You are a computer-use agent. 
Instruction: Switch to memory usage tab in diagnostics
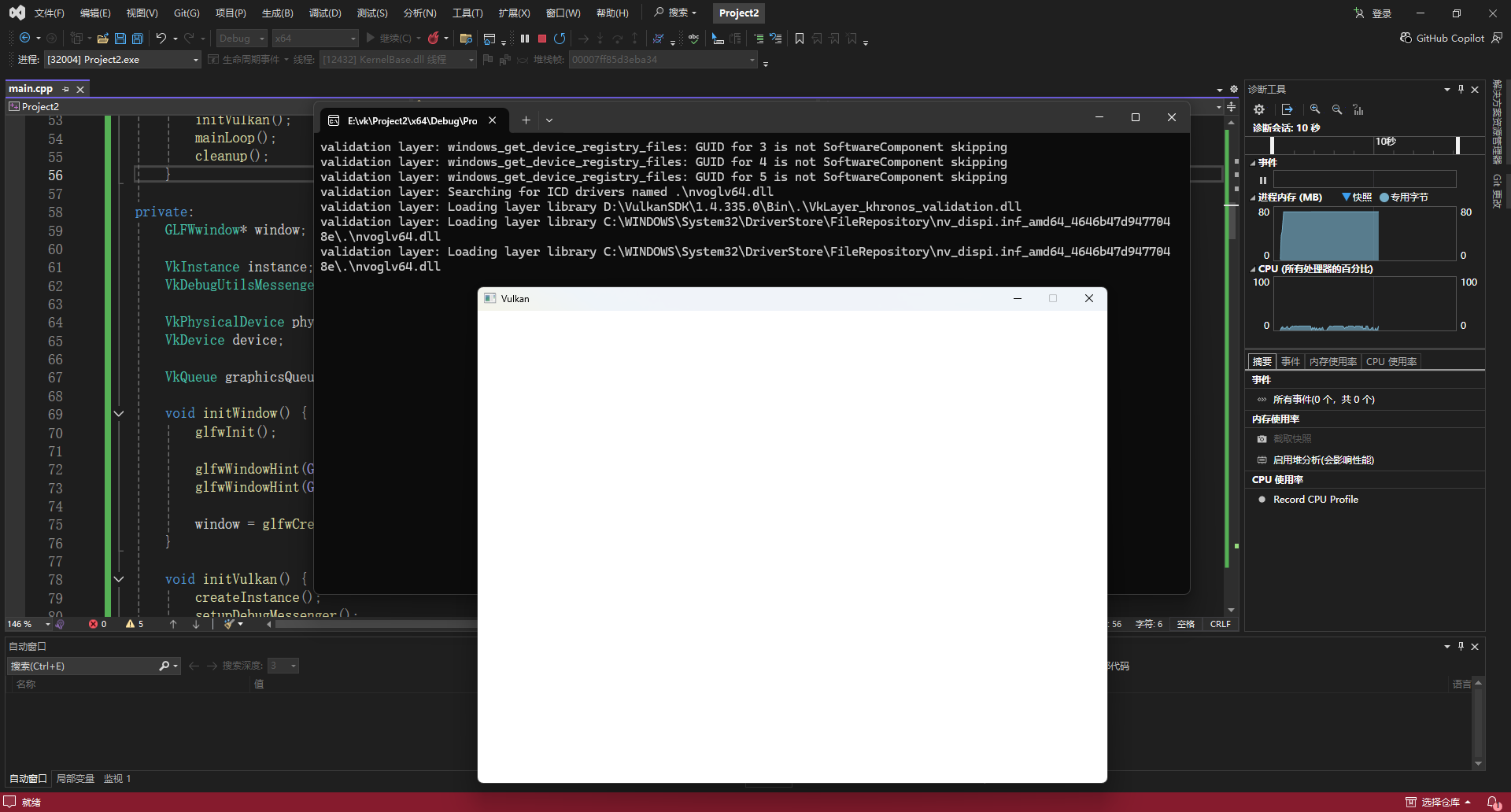1332,362
